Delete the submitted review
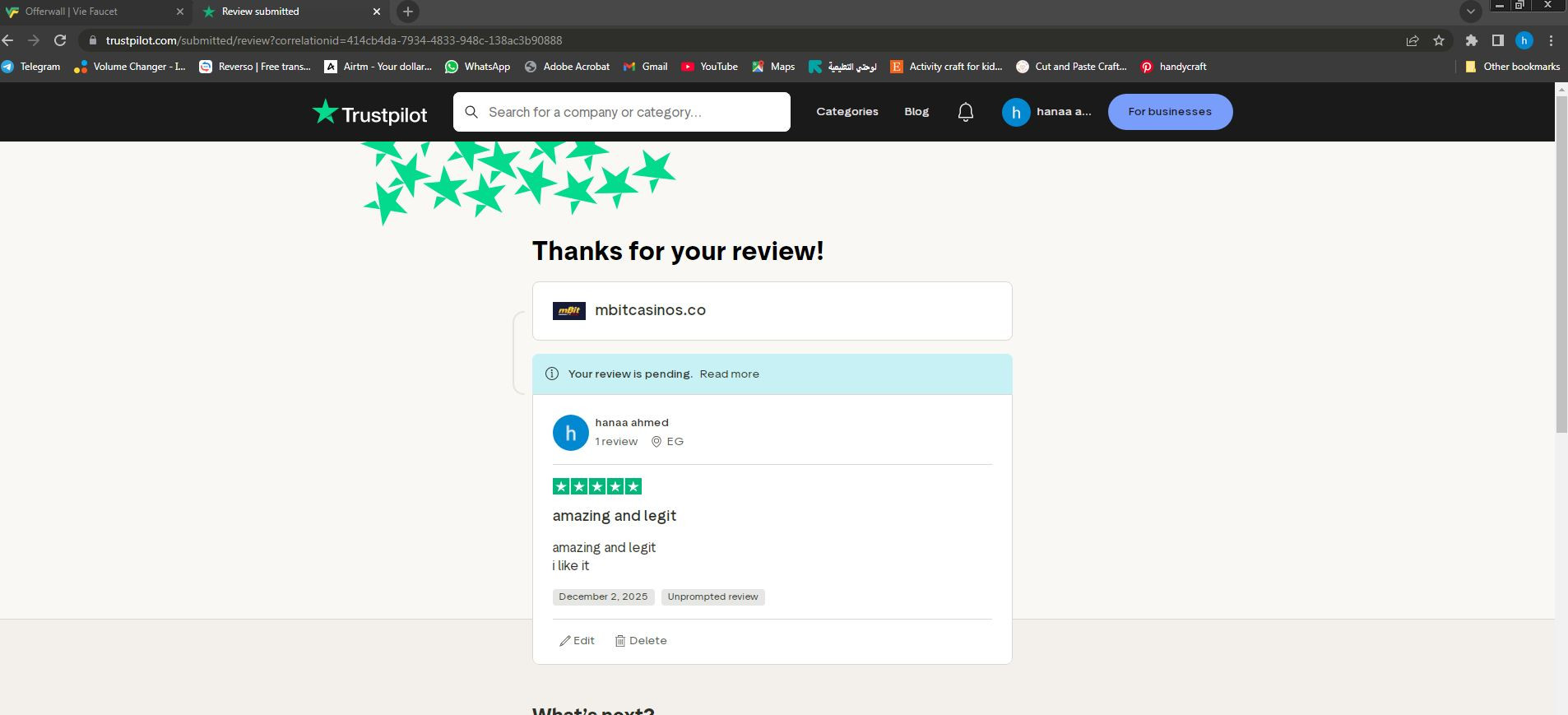 tap(641, 641)
